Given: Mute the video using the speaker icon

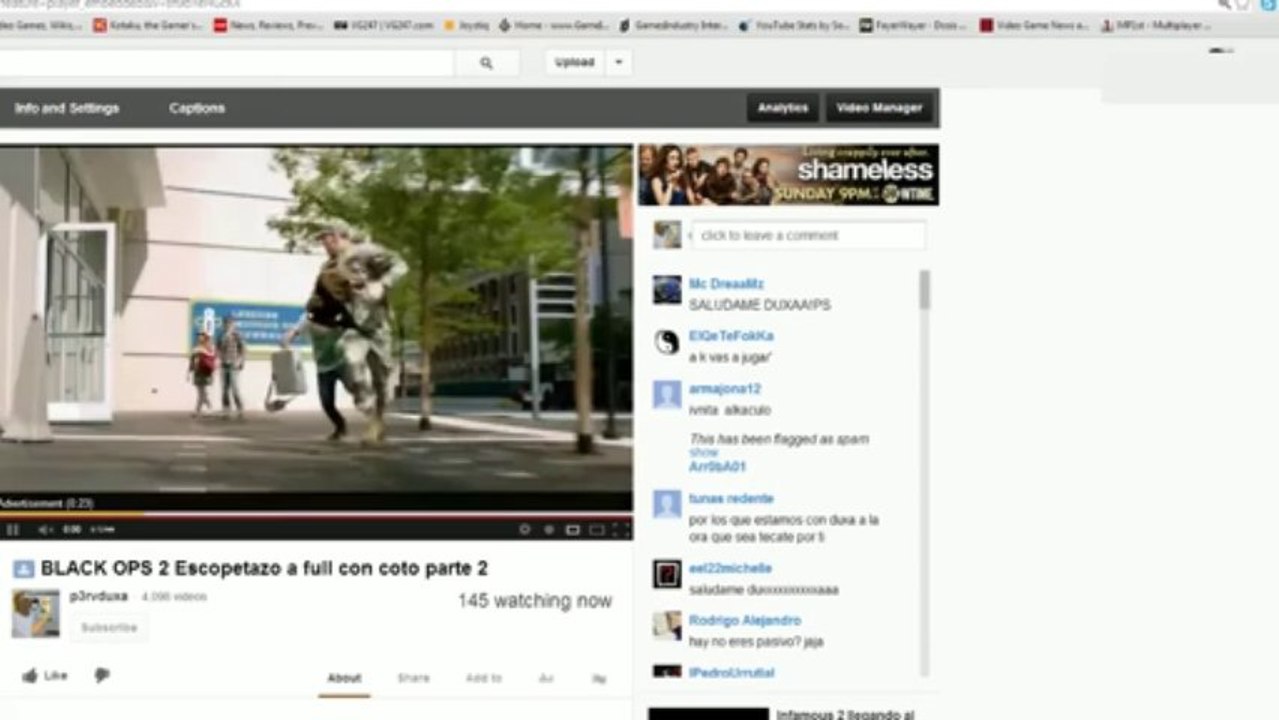Looking at the screenshot, I should tap(45, 529).
